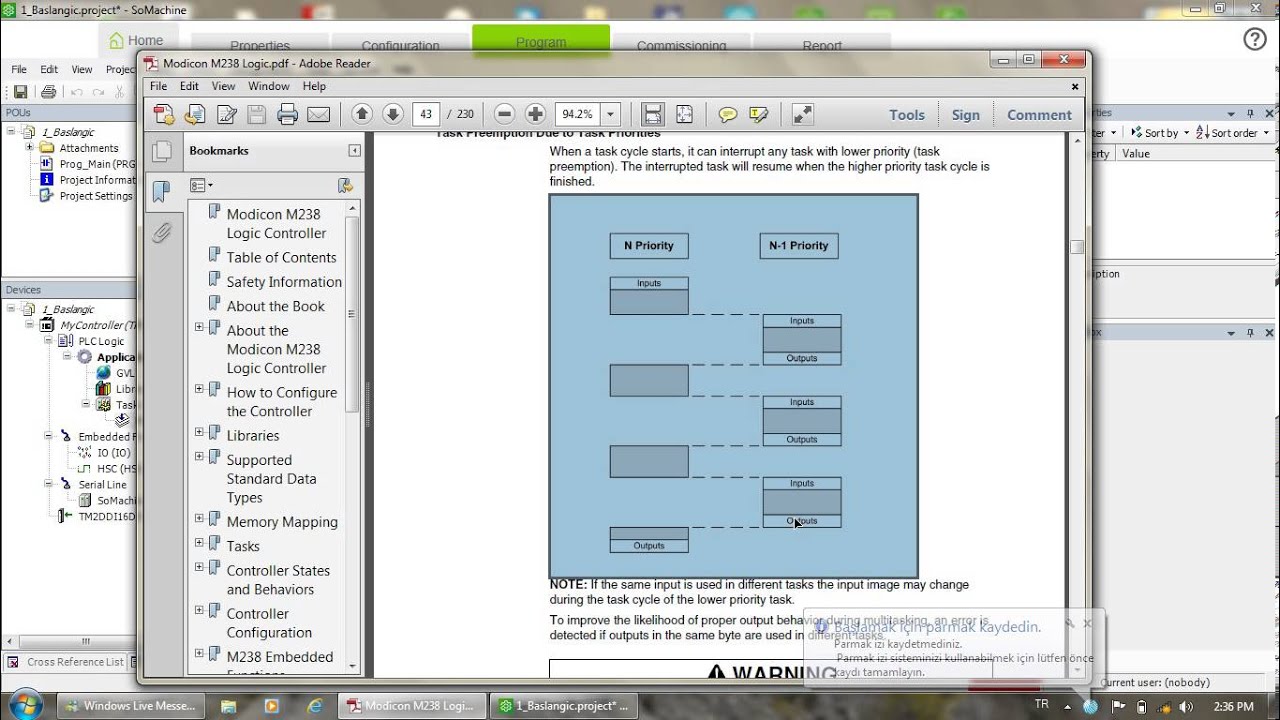Go to previous page with up arrow
Viewport: 1280px width, 720px height.
point(362,114)
